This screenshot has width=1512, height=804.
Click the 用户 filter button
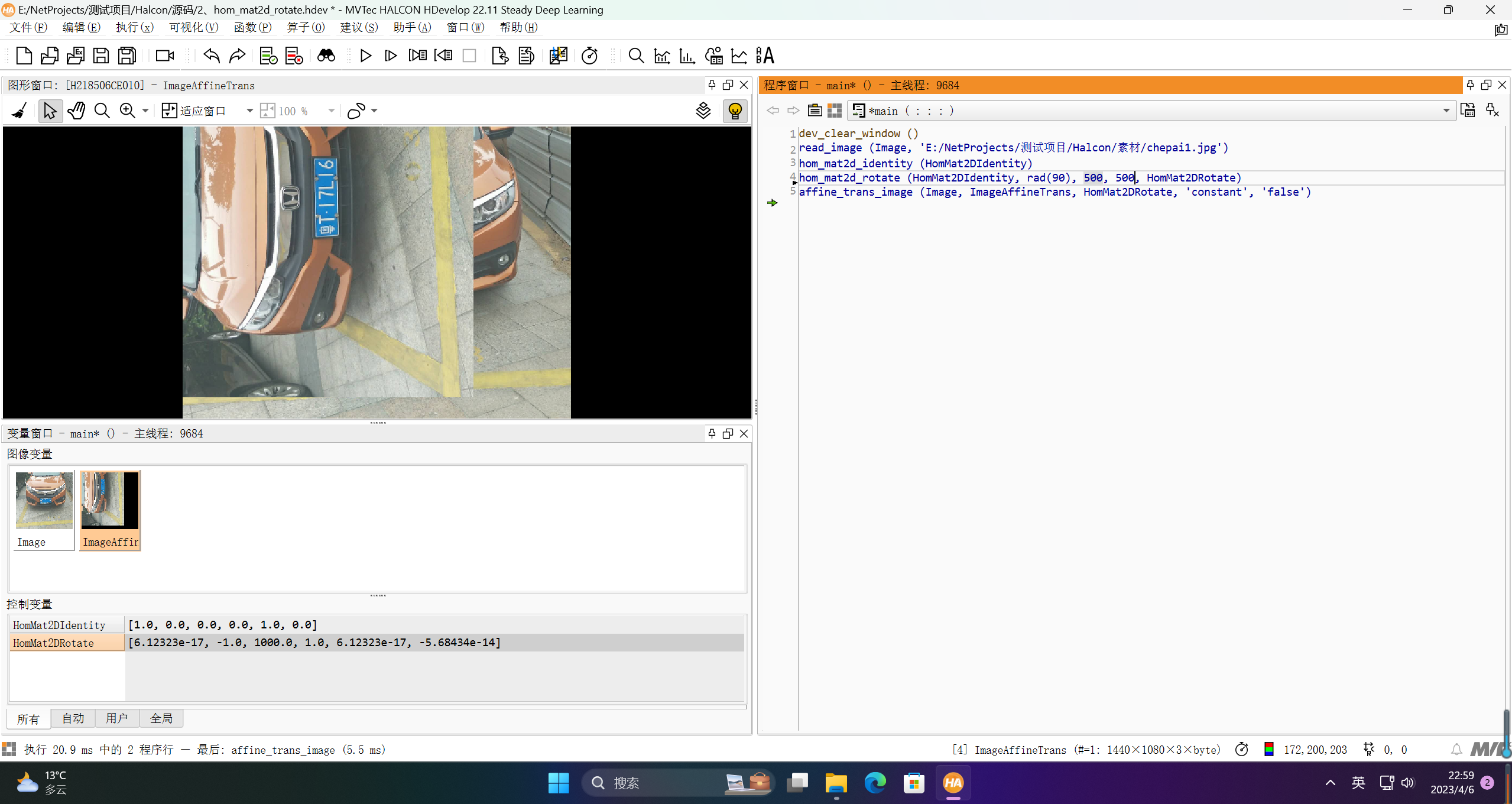coord(116,718)
